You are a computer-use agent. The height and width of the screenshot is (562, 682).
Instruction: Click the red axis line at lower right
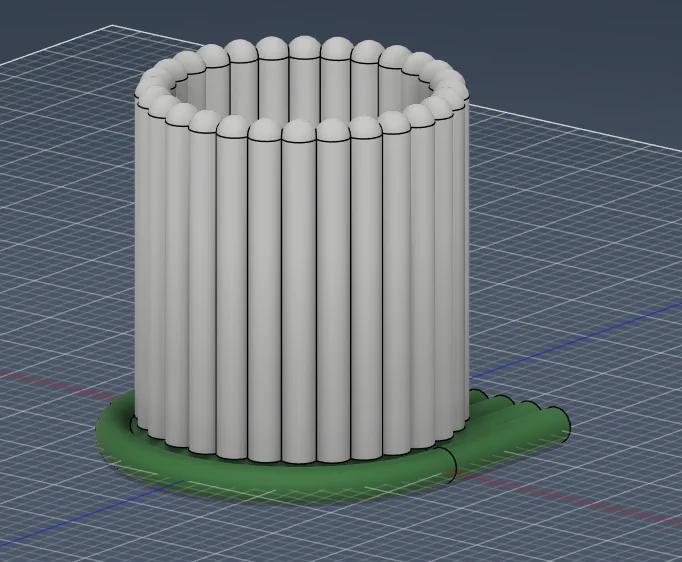coord(600,505)
